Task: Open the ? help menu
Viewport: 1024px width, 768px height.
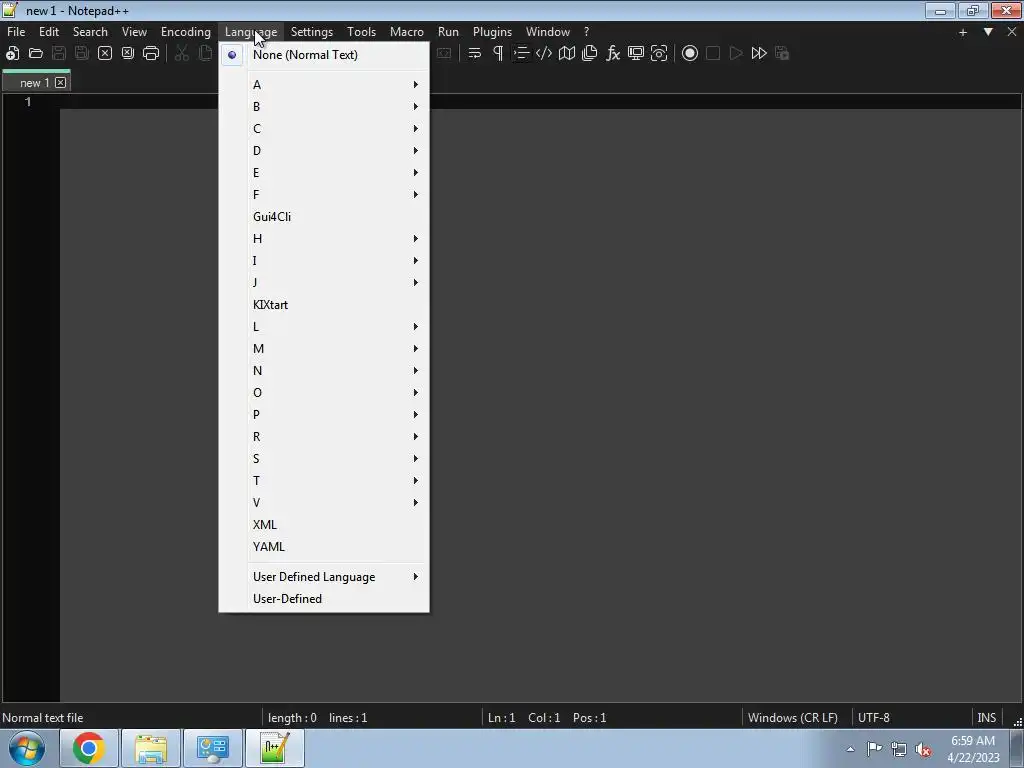Action: tap(586, 31)
